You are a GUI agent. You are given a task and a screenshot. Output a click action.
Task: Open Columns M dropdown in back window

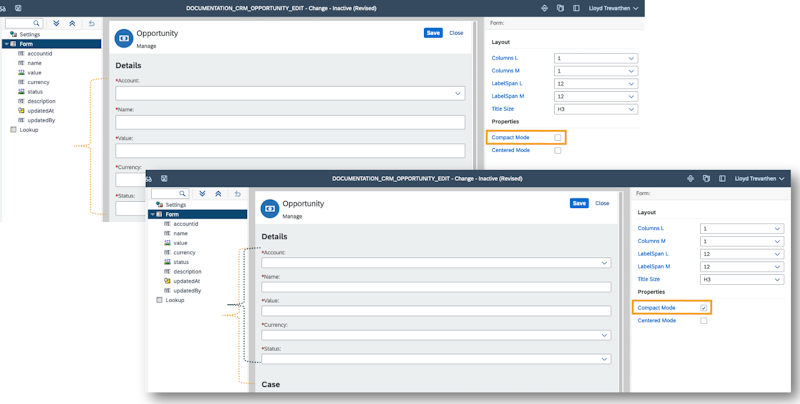pos(596,71)
